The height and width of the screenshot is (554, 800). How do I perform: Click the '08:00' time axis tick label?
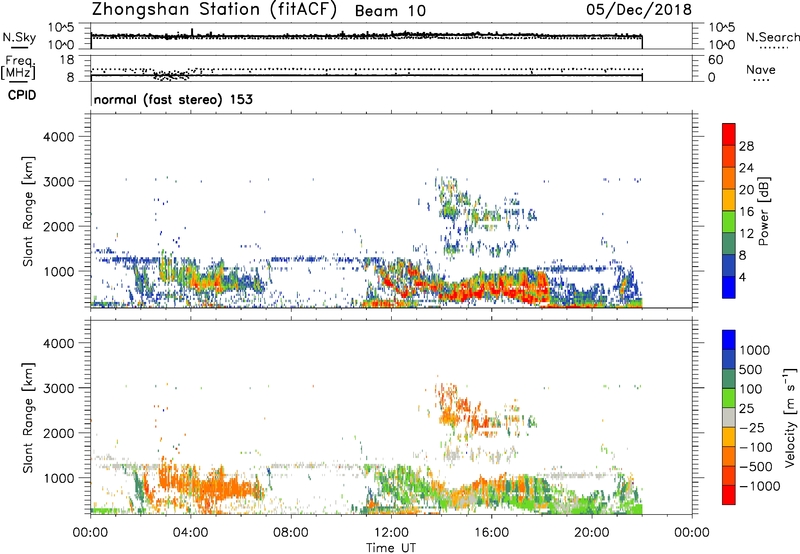tap(291, 533)
